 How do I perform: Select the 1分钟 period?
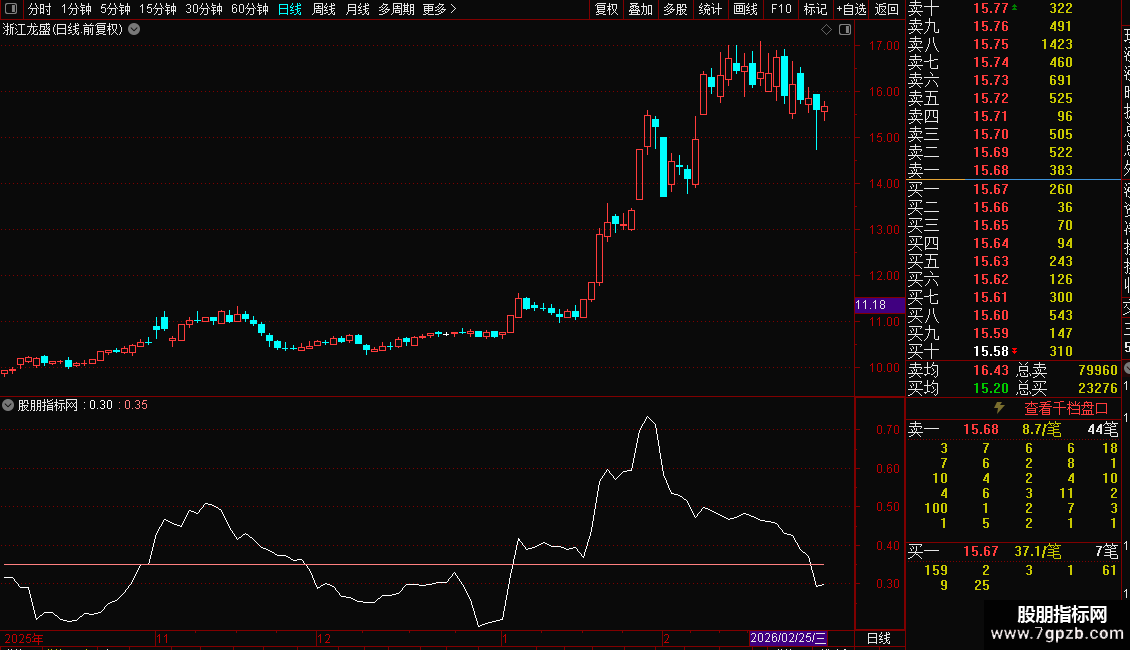click(76, 9)
